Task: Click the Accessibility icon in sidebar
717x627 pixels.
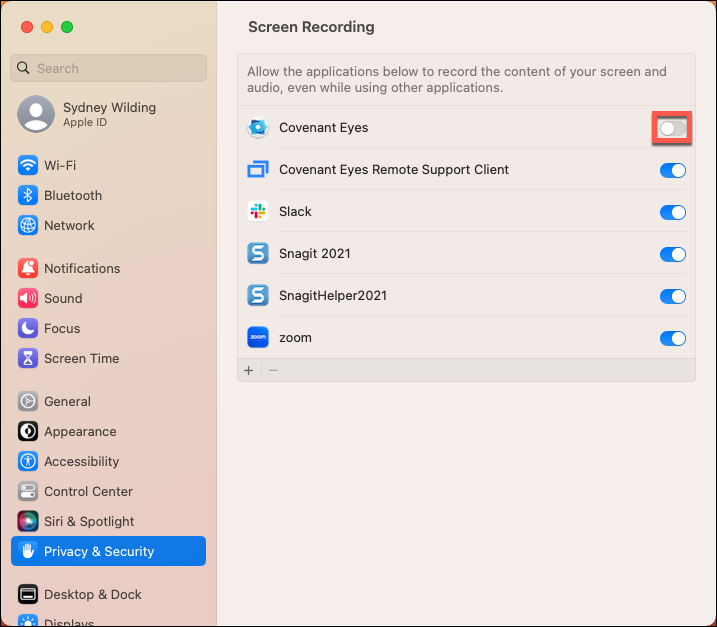Action: (x=28, y=461)
